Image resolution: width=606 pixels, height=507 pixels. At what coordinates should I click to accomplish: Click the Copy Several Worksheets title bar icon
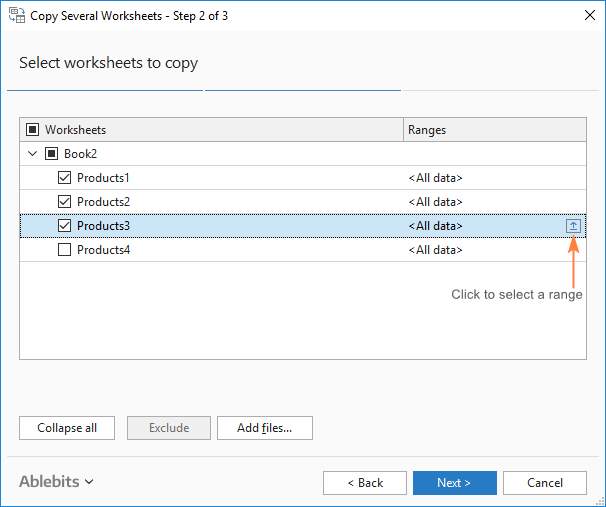[x=17, y=16]
